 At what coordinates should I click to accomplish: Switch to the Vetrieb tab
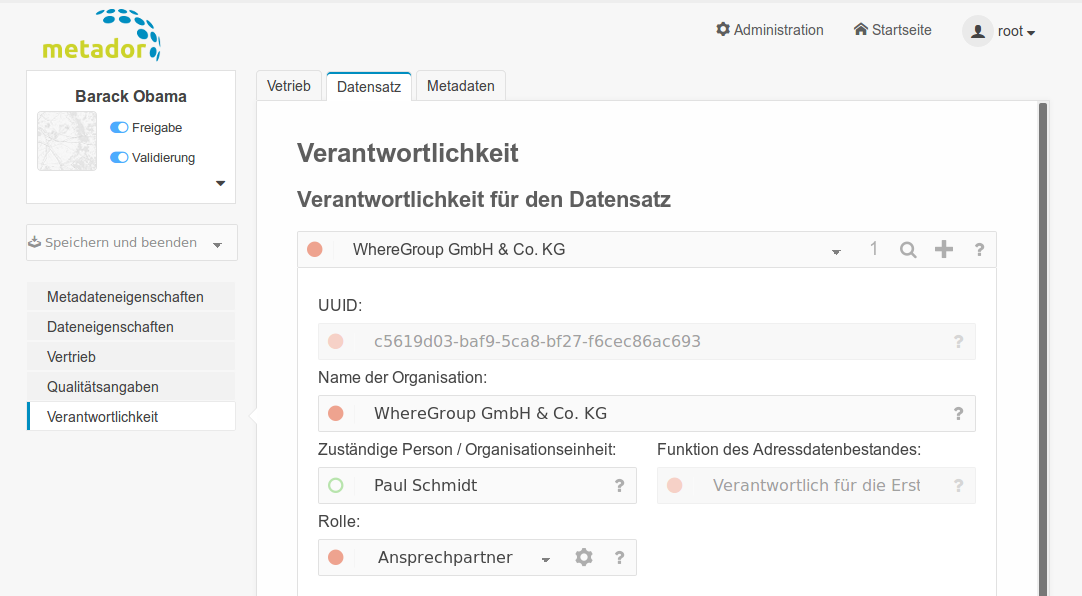288,86
